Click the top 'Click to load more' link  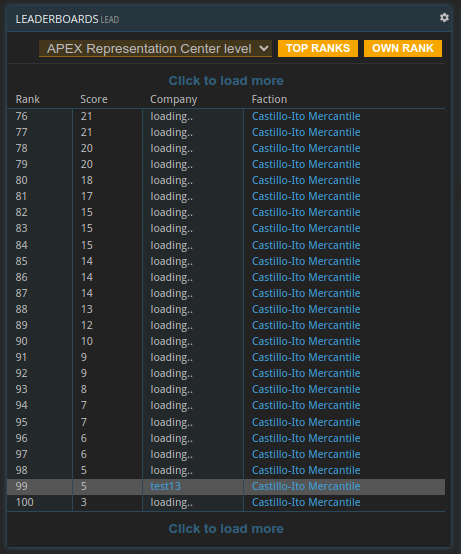click(x=226, y=81)
